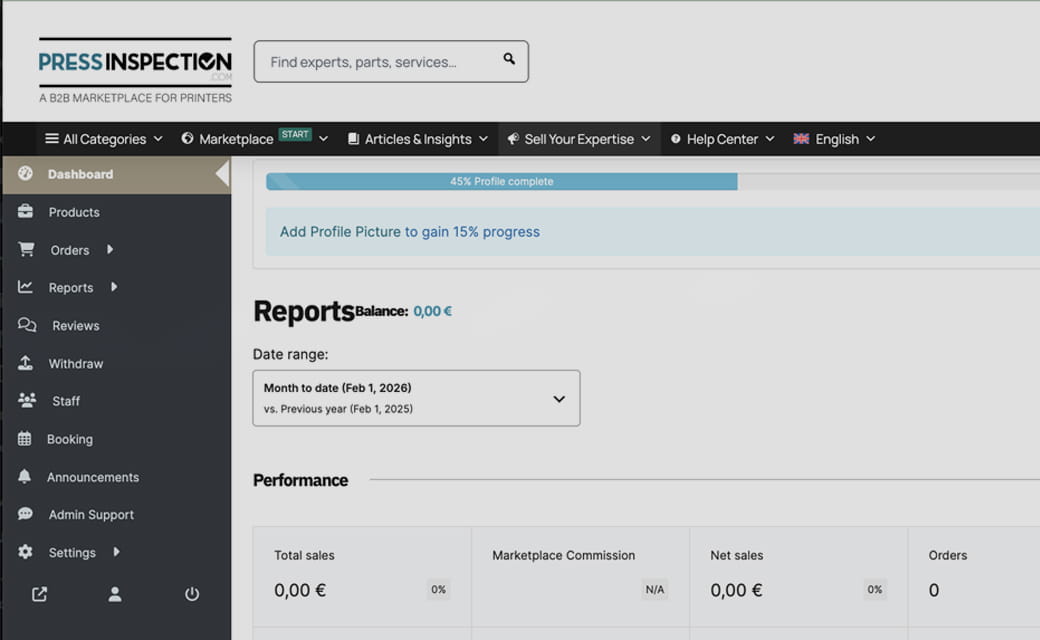1040x640 pixels.
Task: Open the English language dropdown
Action: (834, 138)
